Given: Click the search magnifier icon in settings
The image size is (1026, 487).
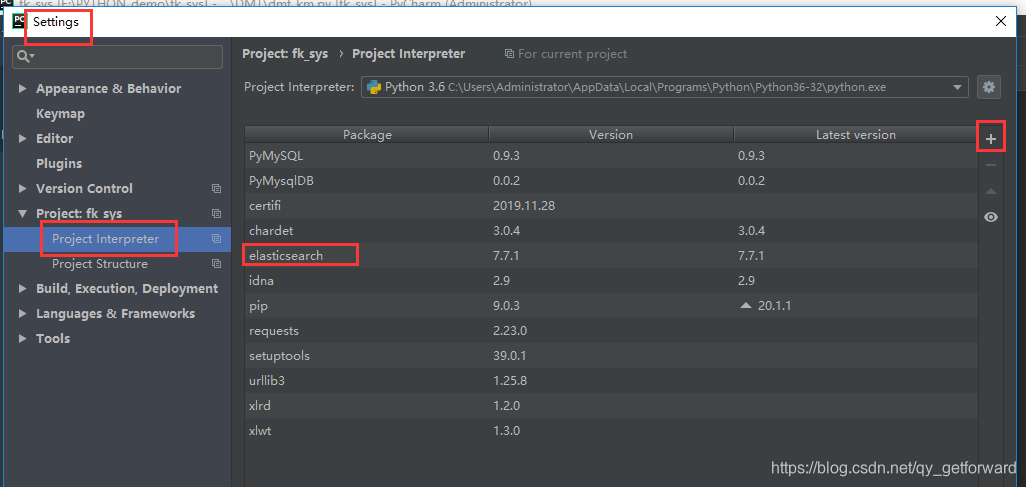Looking at the screenshot, I should [26, 57].
